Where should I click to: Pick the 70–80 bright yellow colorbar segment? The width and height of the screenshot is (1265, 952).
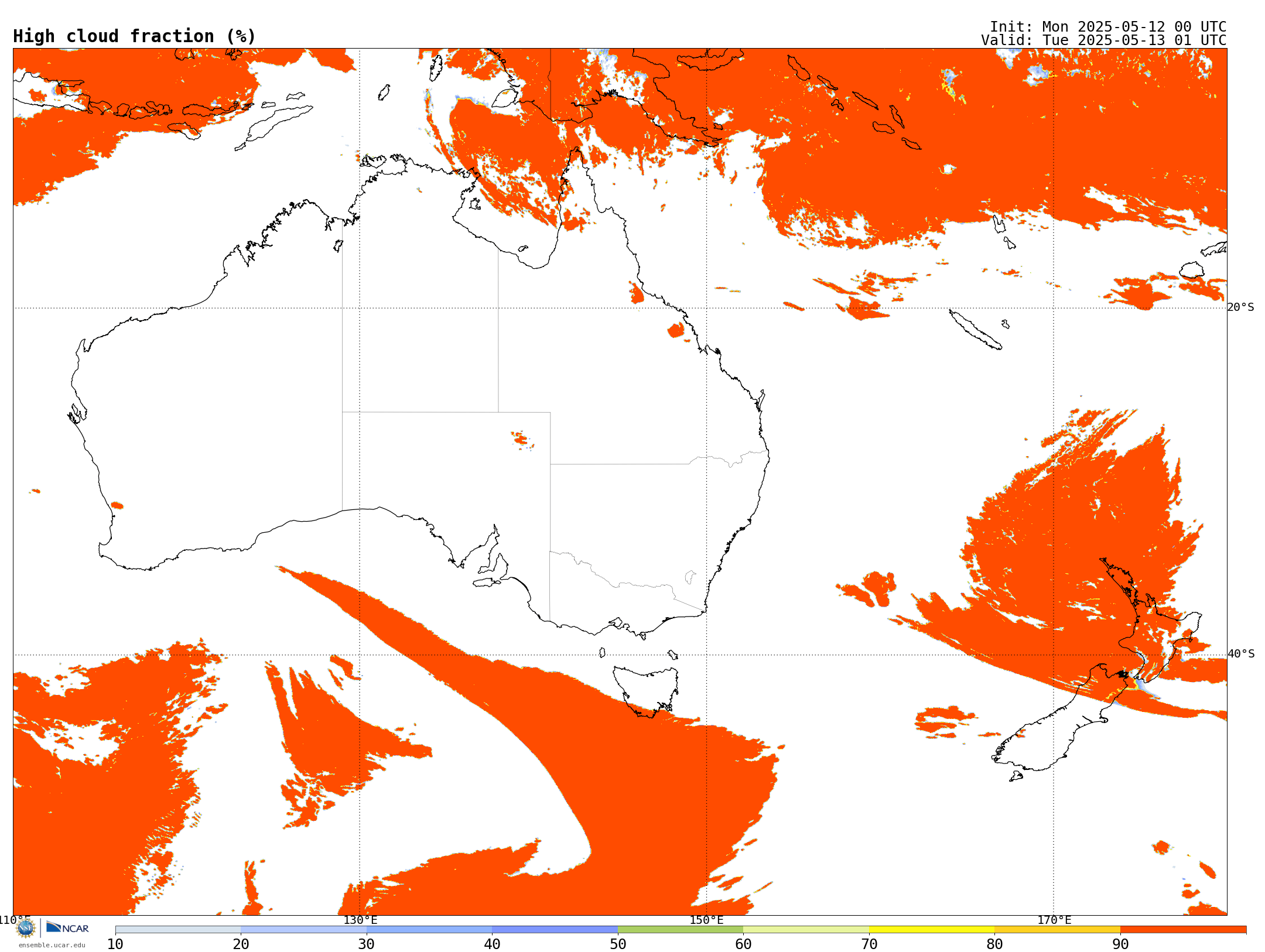click(932, 929)
